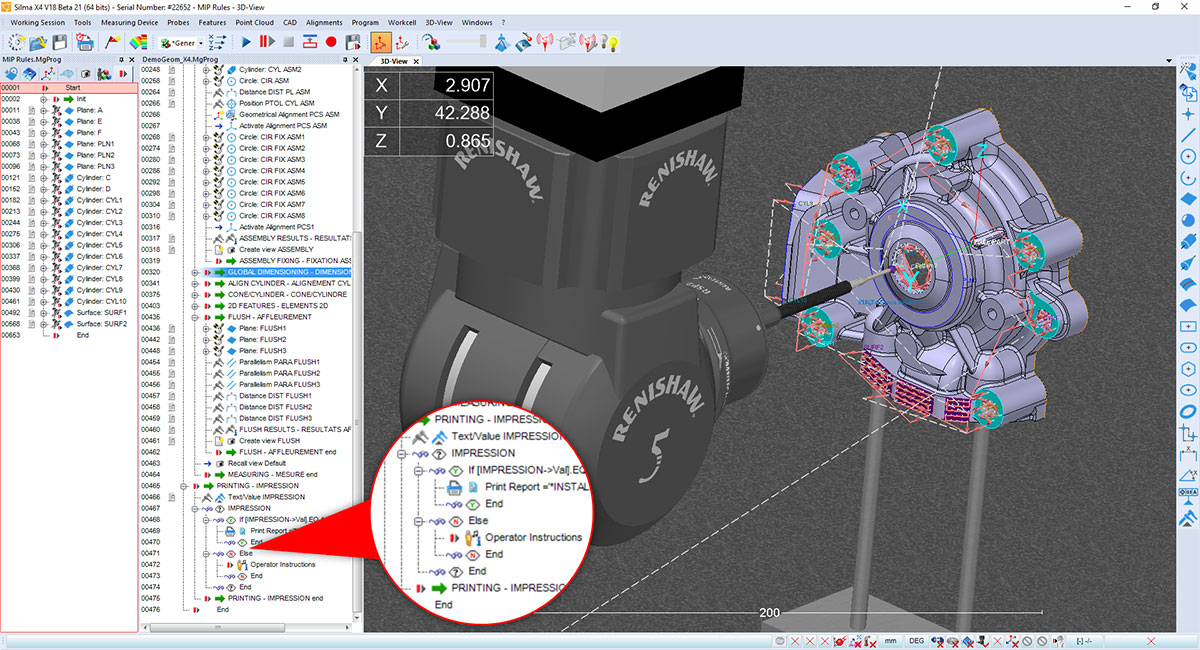Stop program with the gray square button
The width and height of the screenshot is (1200, 650).
coord(288,42)
